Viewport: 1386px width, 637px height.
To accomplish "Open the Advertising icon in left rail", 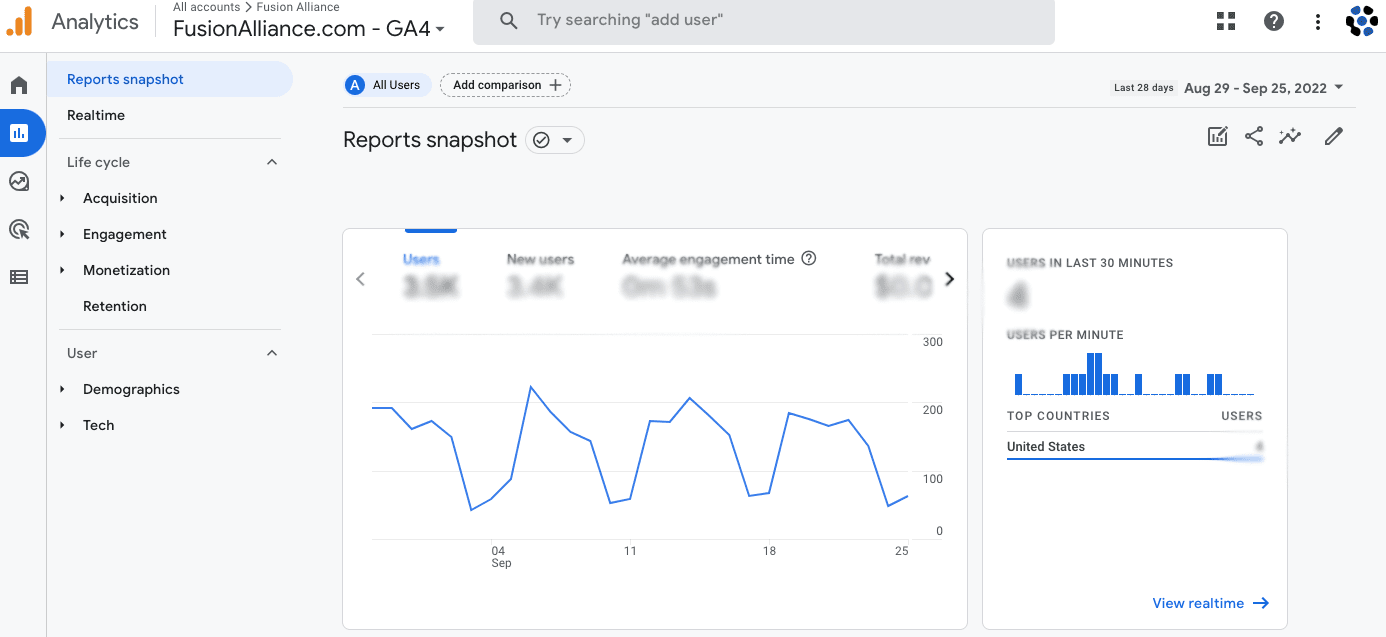I will tap(19, 230).
